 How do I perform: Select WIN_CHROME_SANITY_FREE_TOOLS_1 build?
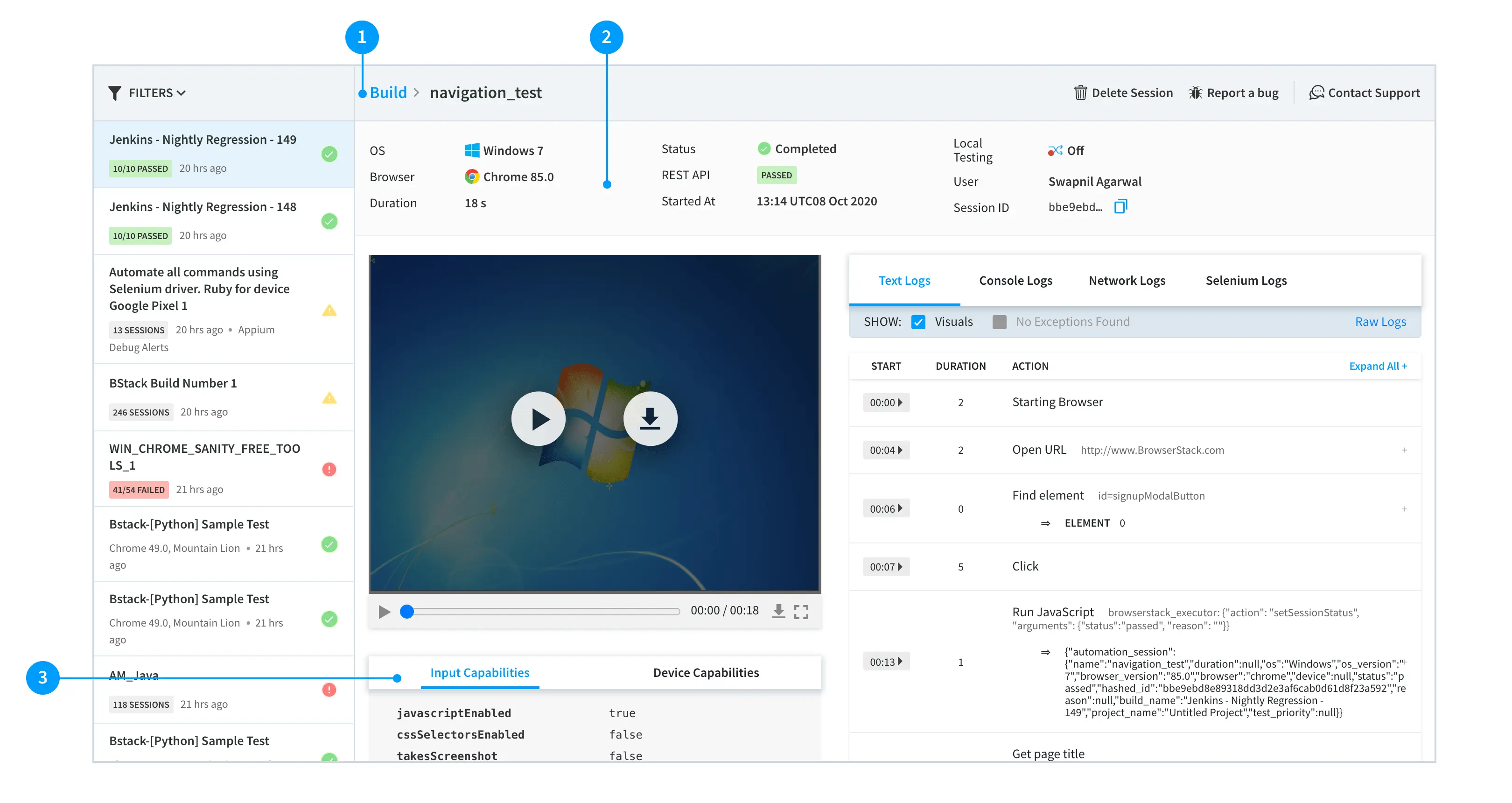(x=224, y=469)
